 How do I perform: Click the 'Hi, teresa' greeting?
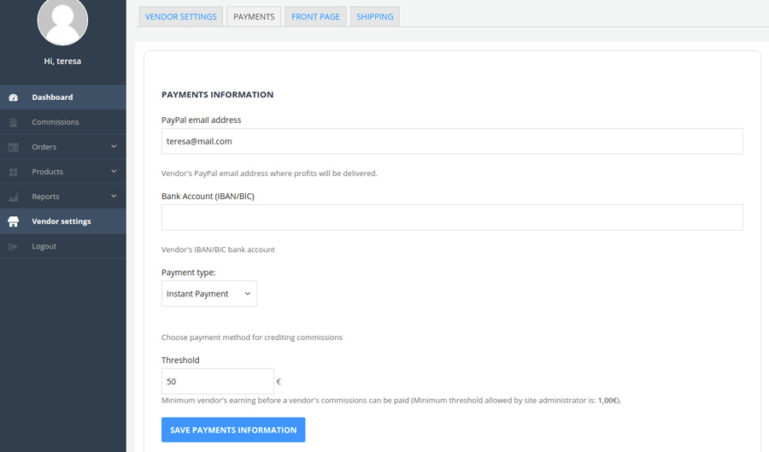tap(62, 61)
